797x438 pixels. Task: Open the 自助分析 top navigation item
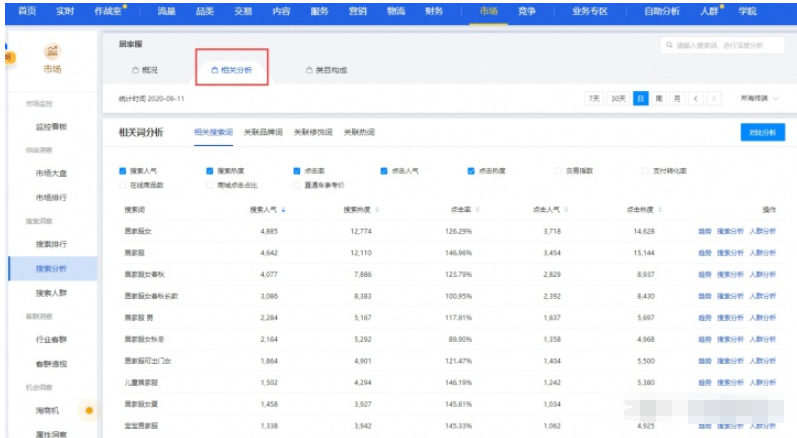coord(662,11)
